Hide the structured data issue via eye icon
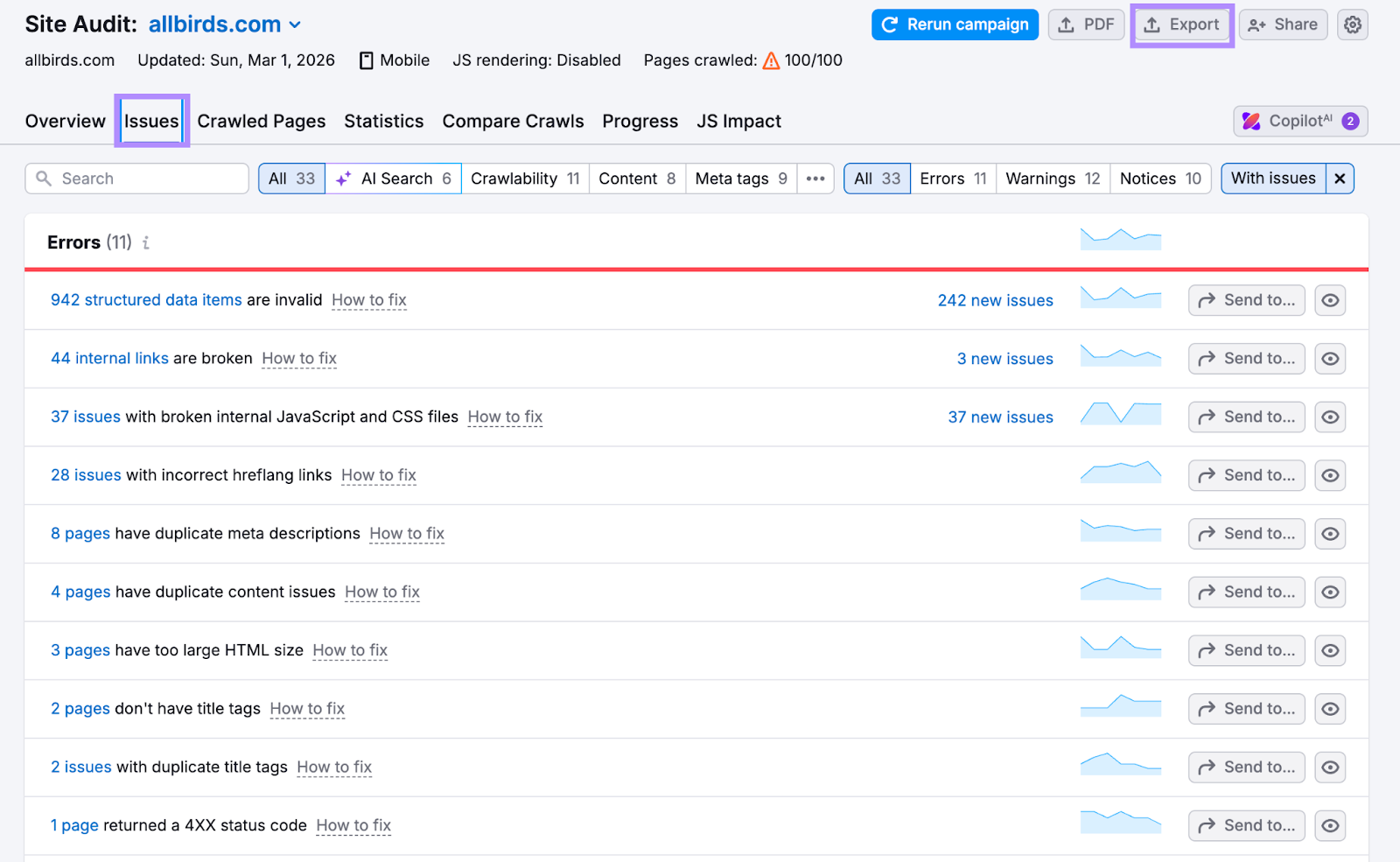The width and height of the screenshot is (1400, 862). click(1330, 300)
